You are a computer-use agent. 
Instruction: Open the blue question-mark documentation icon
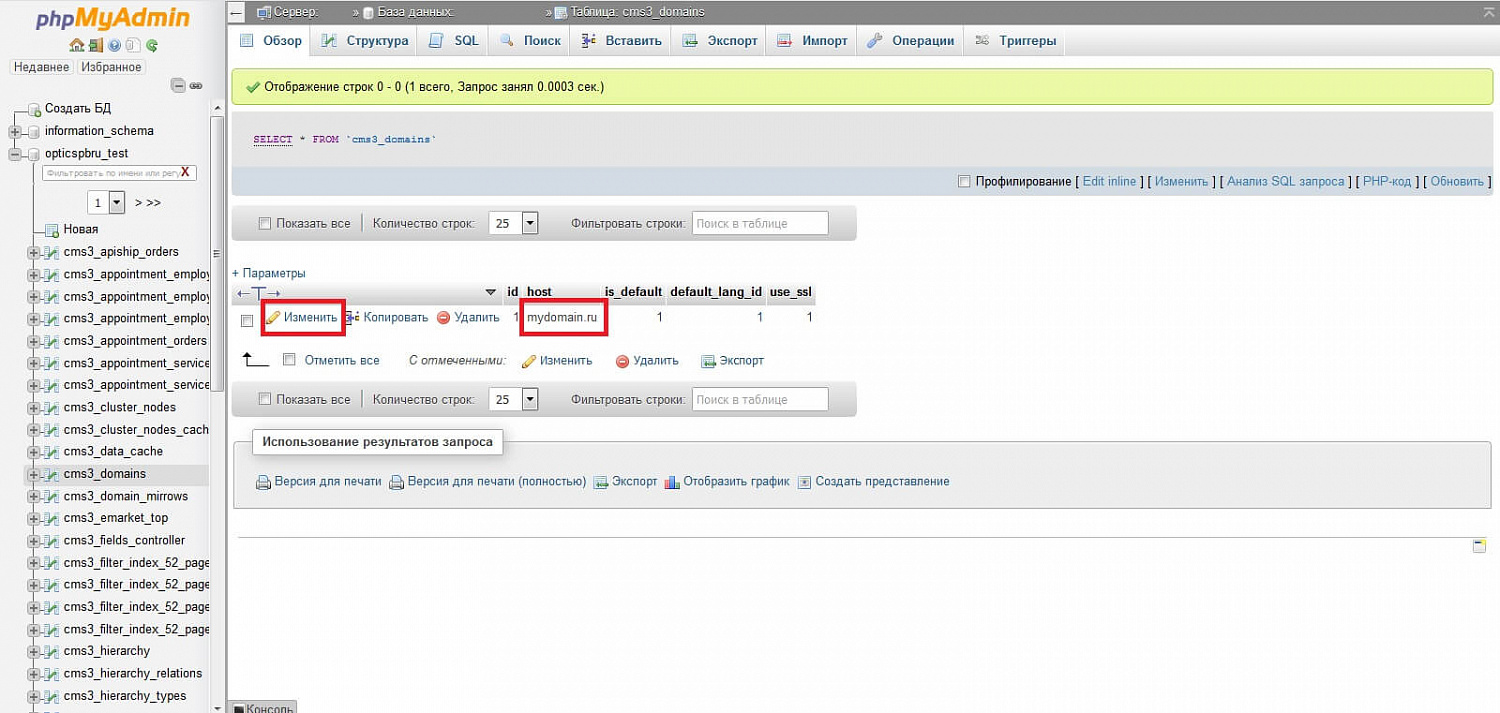(114, 45)
